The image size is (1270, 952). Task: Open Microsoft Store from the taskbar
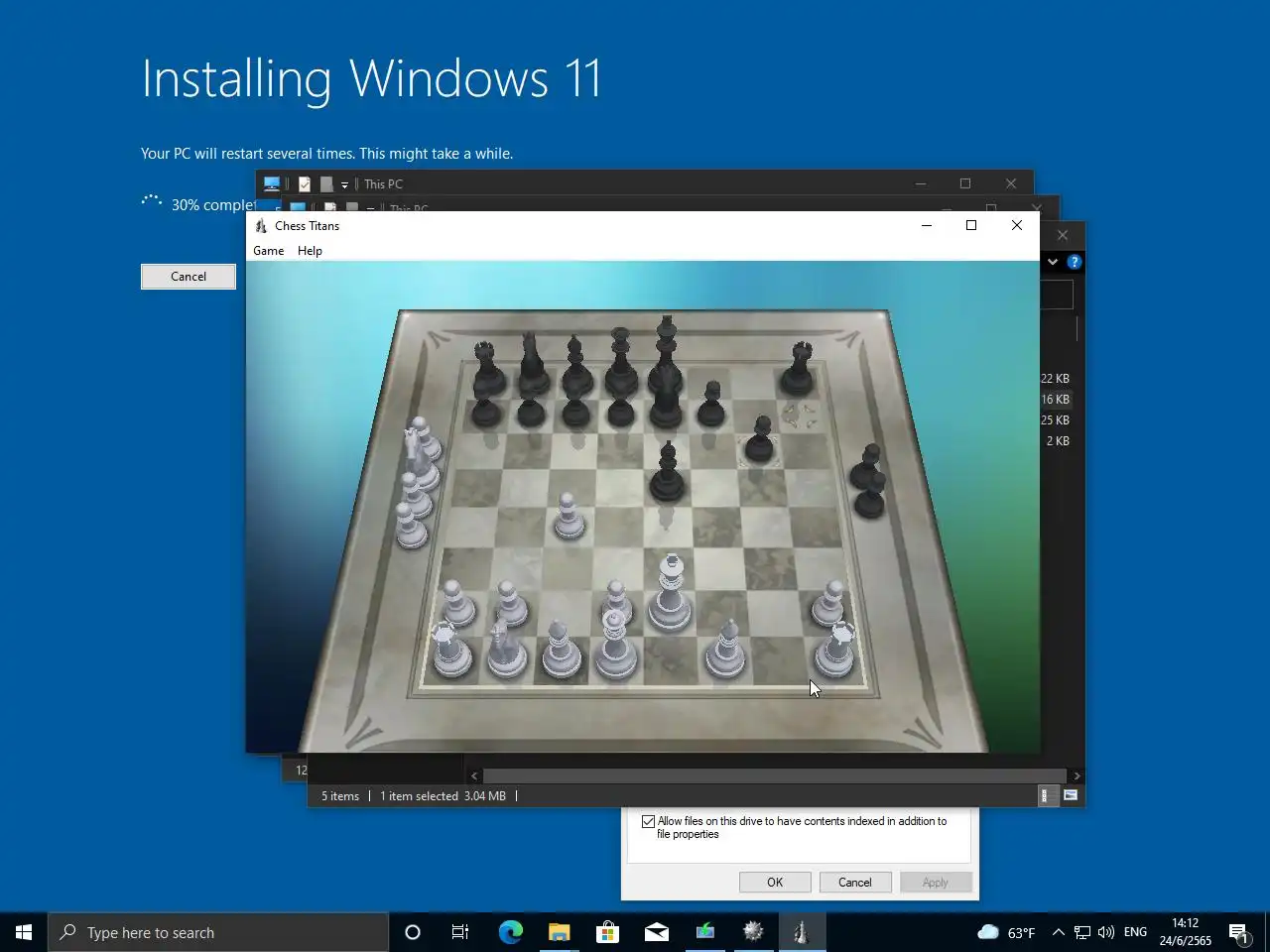point(607,932)
